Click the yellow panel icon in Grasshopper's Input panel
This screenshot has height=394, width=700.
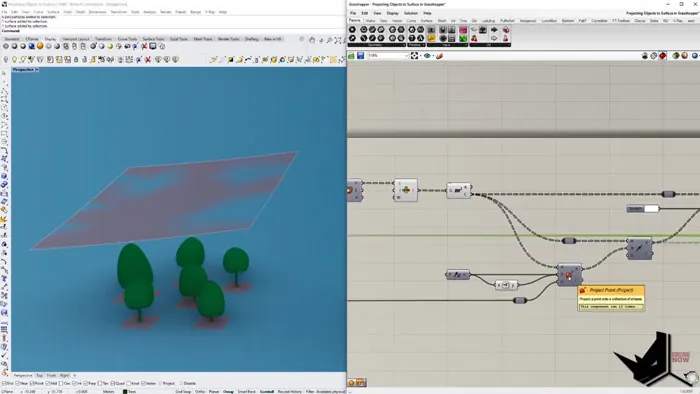tap(431, 38)
